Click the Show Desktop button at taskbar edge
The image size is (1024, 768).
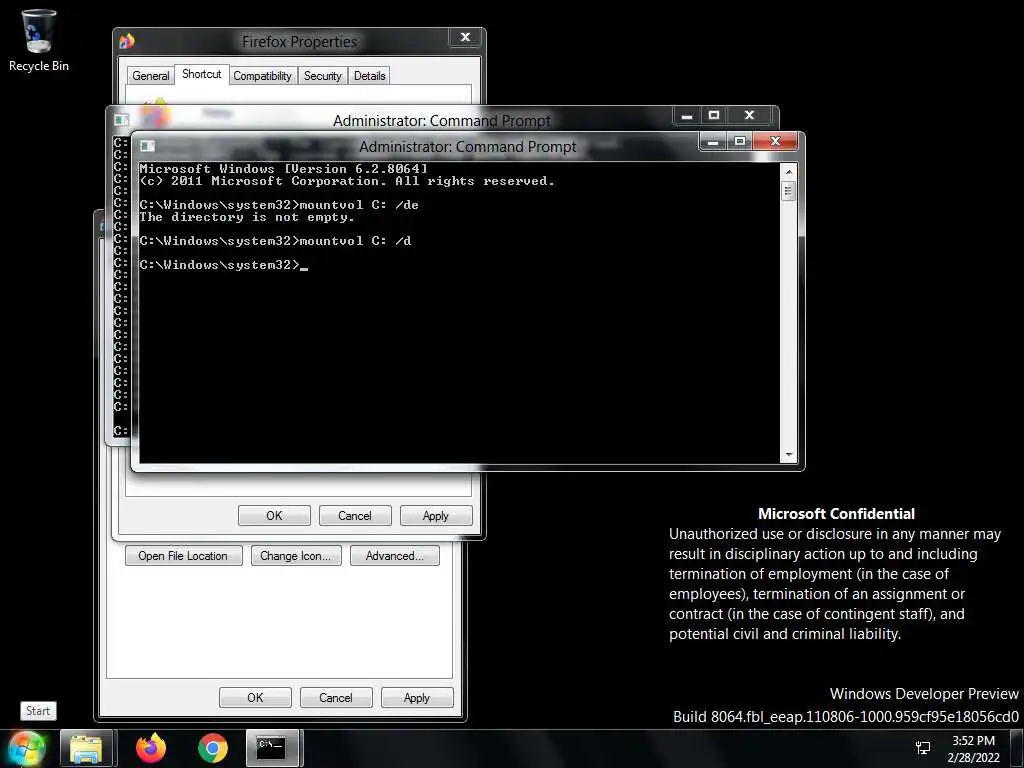(x=1017, y=748)
